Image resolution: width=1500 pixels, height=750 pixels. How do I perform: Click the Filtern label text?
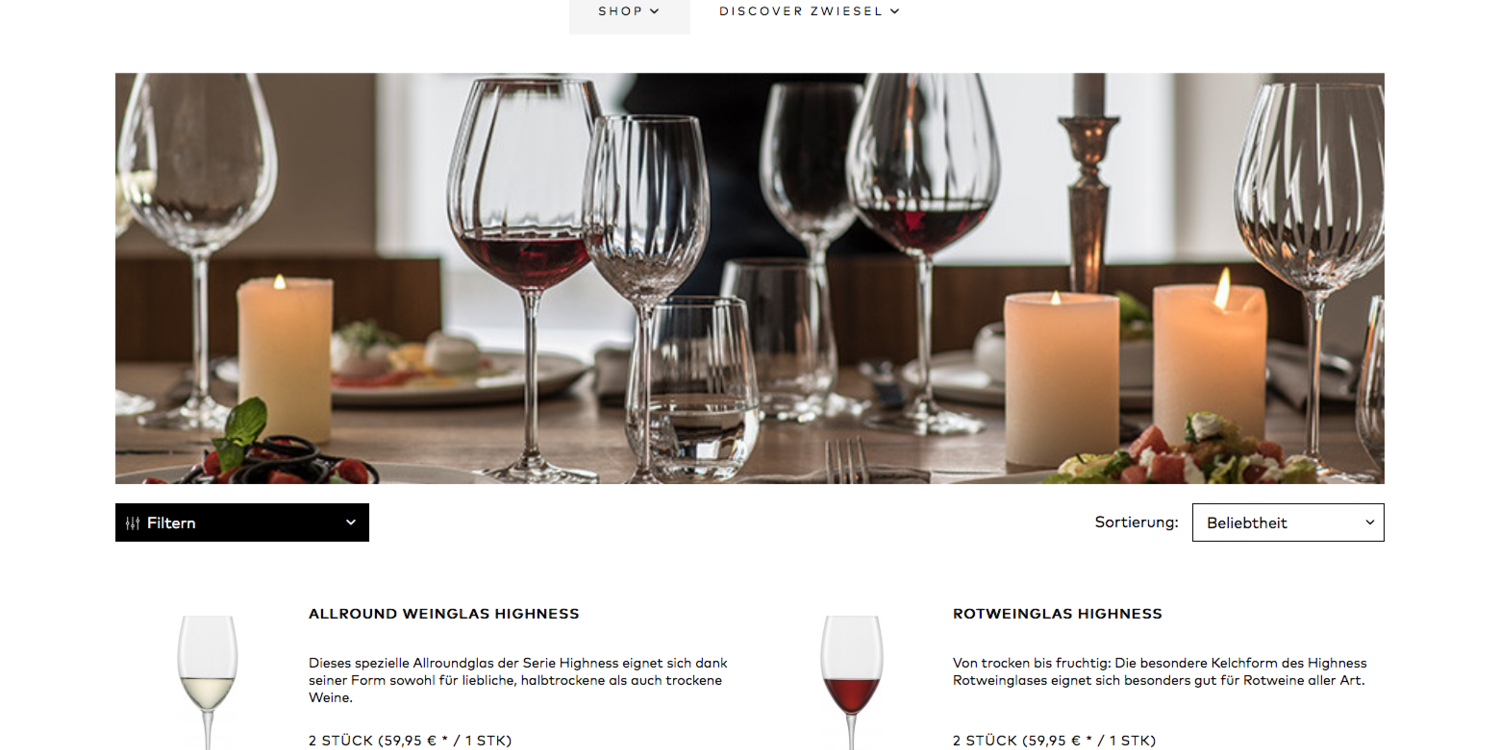pos(171,523)
